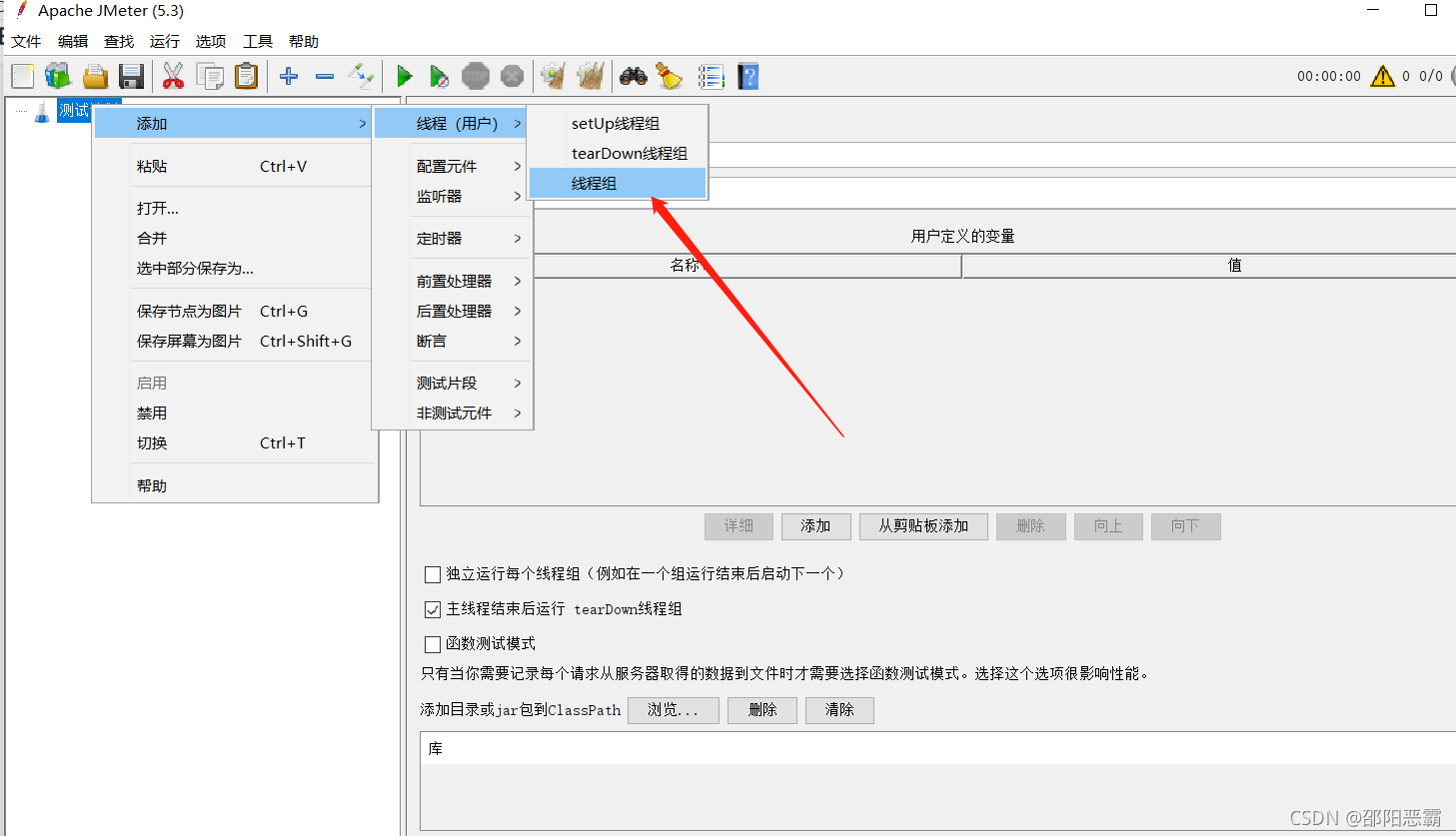Viewport: 1456px width, 836px height.
Task: Open the Help book icon
Action: coord(747,76)
